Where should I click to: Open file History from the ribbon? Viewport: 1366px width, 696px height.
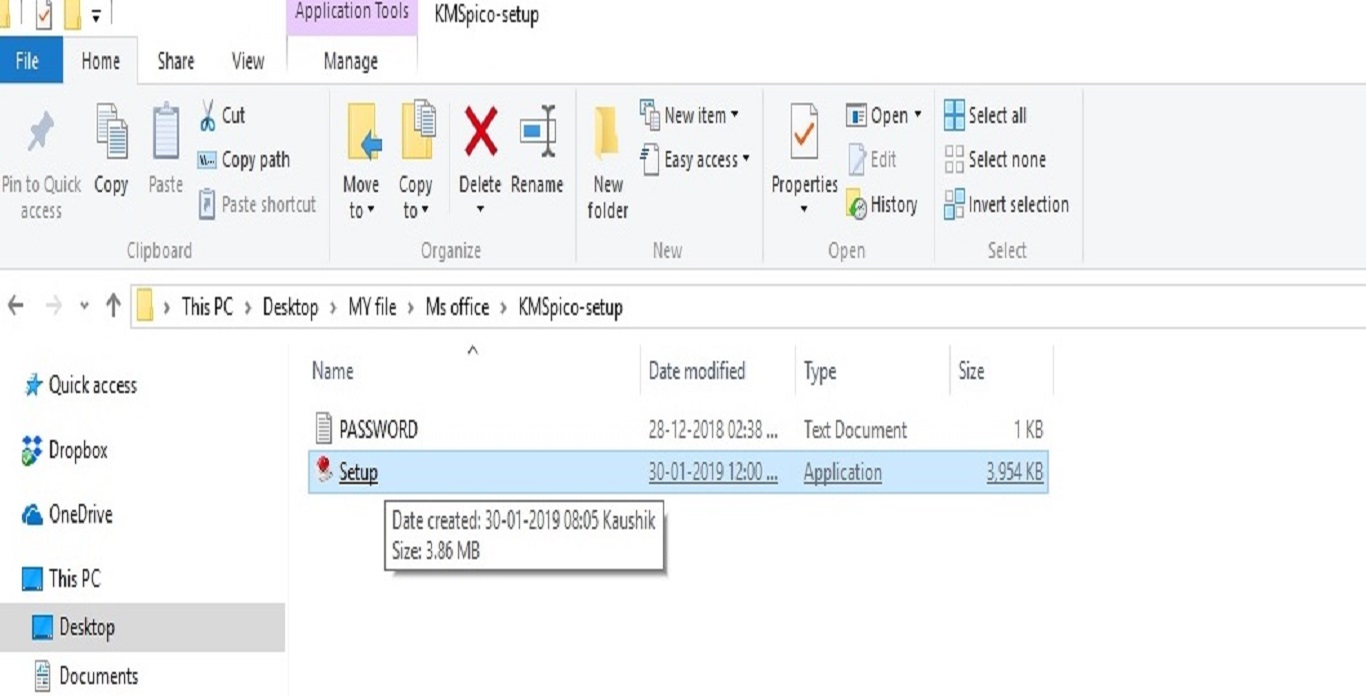(882, 204)
